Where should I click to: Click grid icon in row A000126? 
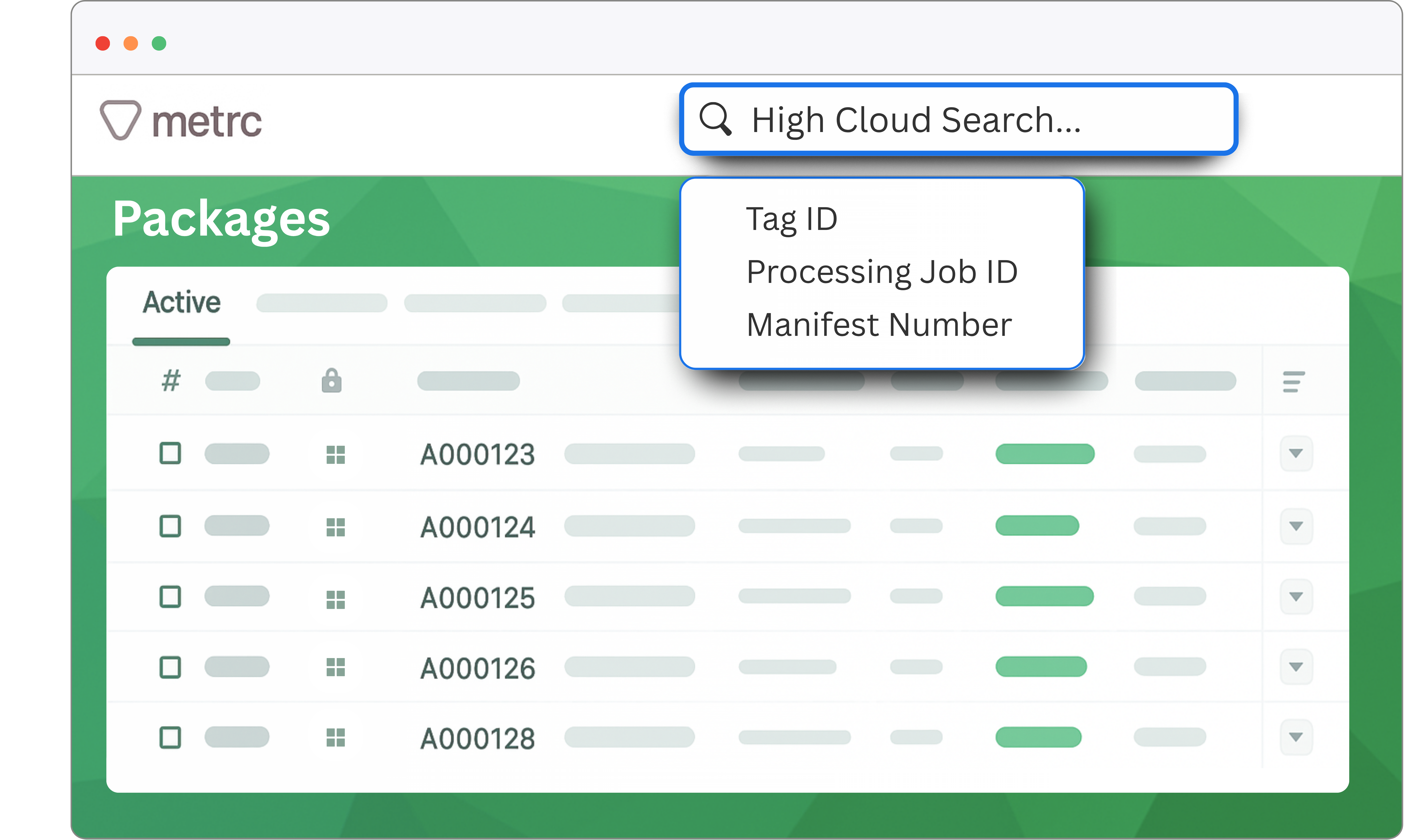coord(336,667)
